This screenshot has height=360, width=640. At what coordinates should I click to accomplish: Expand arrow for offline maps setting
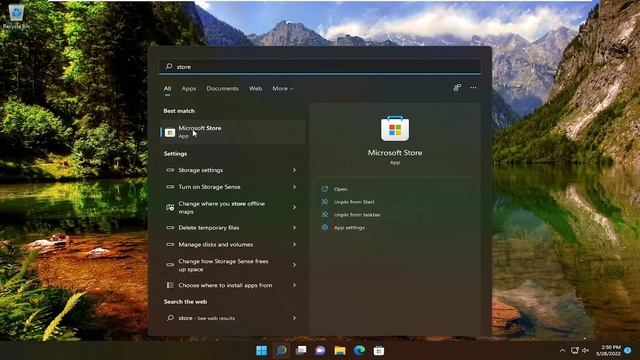(x=294, y=207)
